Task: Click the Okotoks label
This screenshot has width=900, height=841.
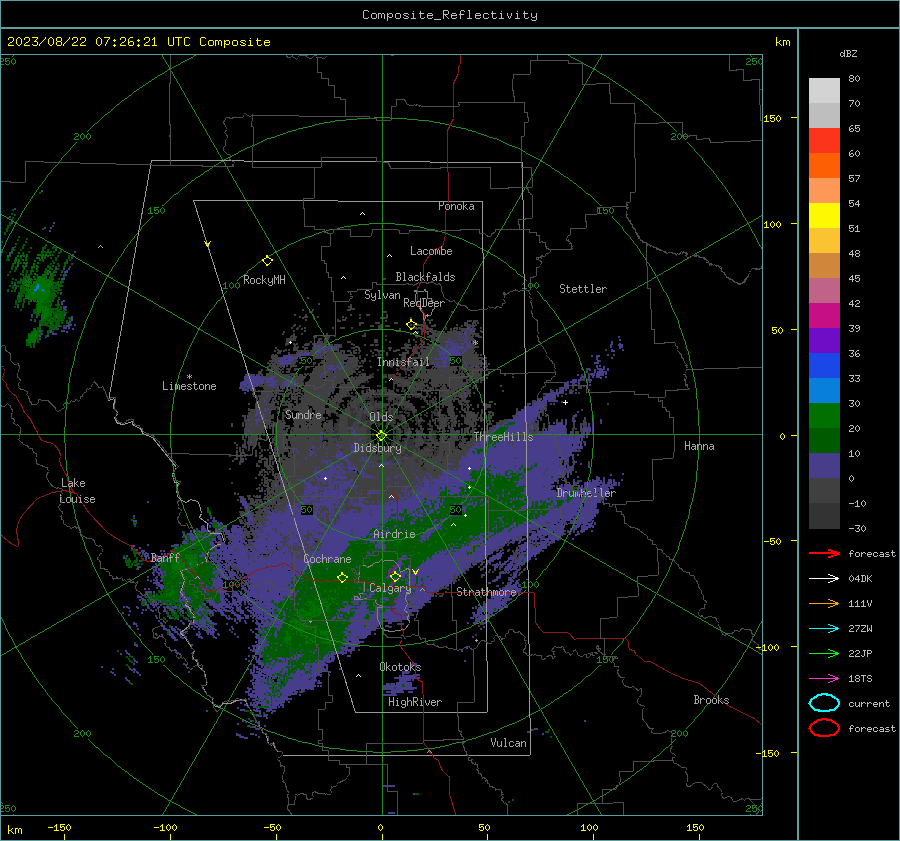Action: 400,667
